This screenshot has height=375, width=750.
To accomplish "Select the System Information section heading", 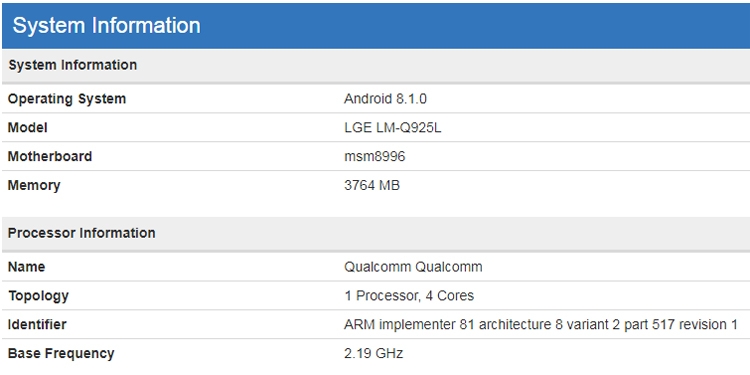I will point(73,65).
